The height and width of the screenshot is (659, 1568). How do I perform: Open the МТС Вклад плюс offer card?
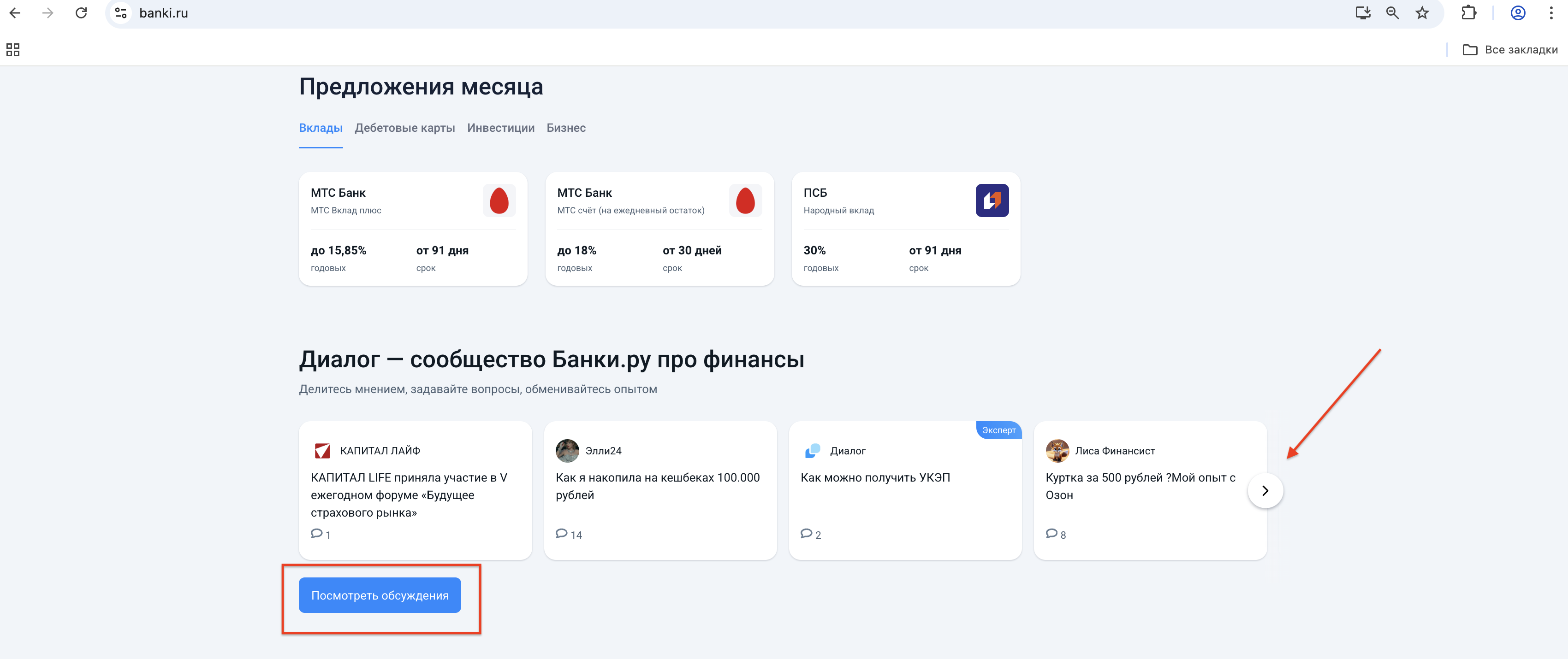click(x=413, y=229)
